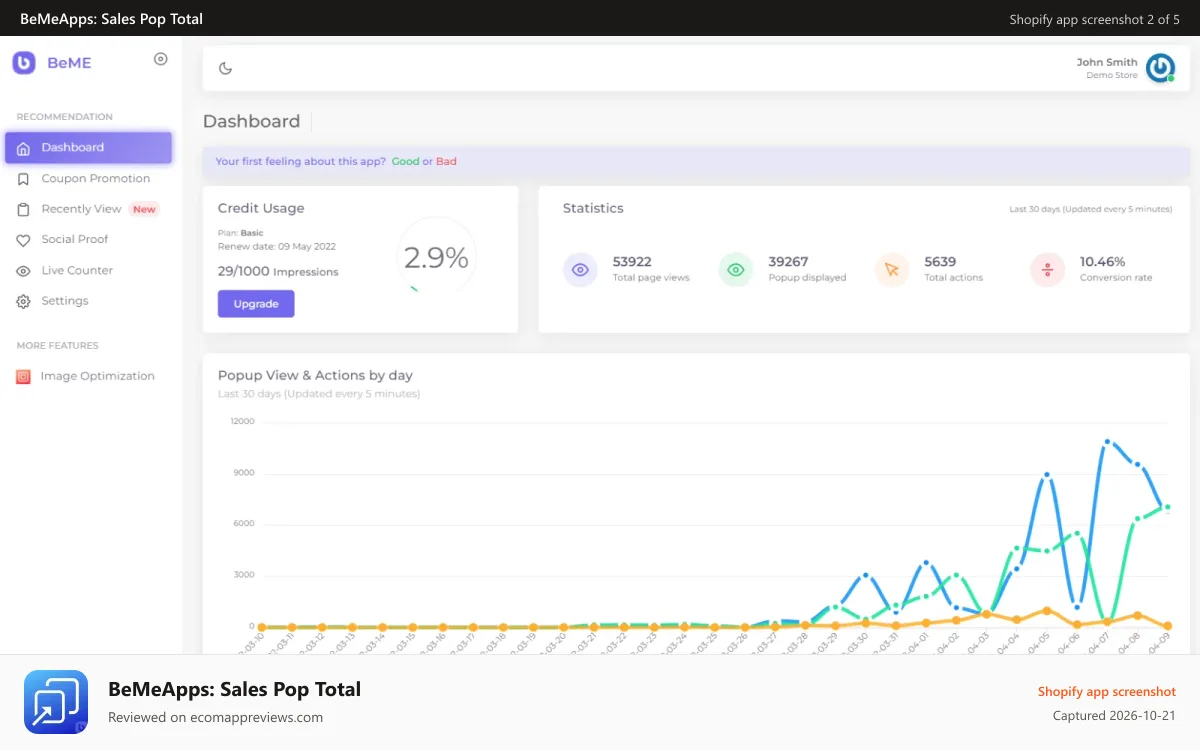This screenshot has width=1200, height=750.
Task: Click the Conversion rate divide icon
Action: pyautogui.click(x=1048, y=270)
